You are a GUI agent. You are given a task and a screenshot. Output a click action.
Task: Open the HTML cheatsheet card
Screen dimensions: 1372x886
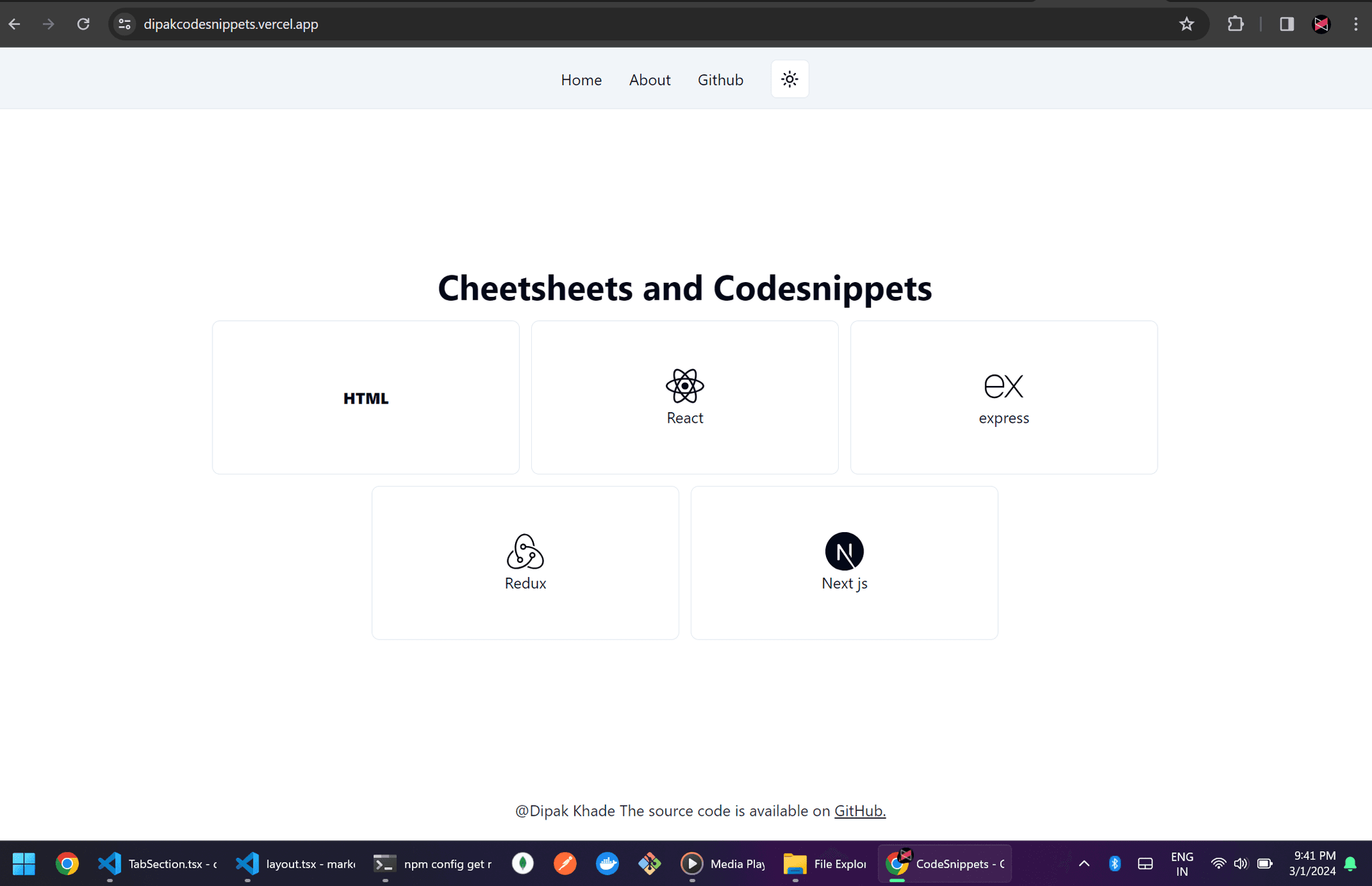(366, 397)
